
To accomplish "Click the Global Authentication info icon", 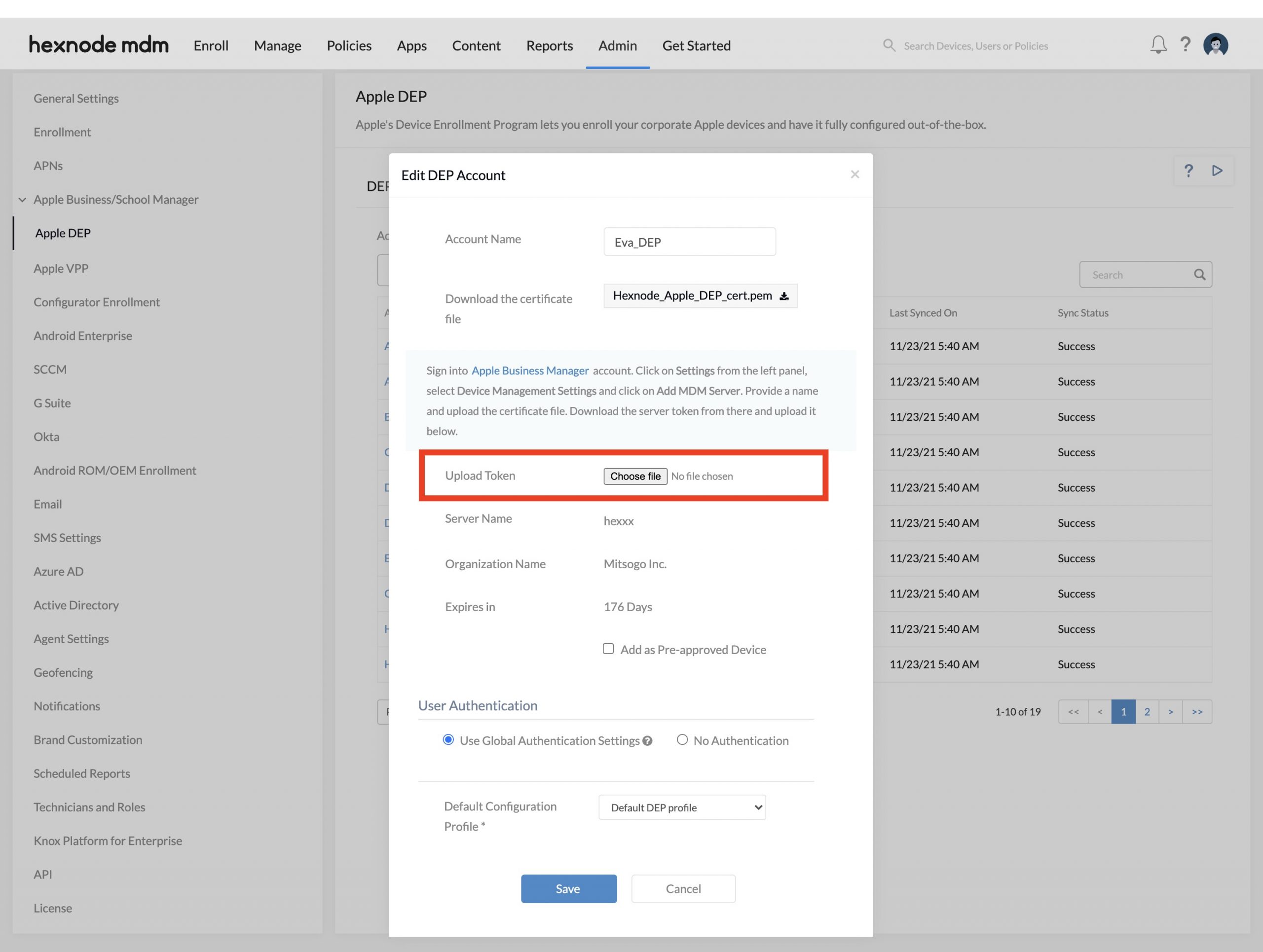I will [x=647, y=741].
